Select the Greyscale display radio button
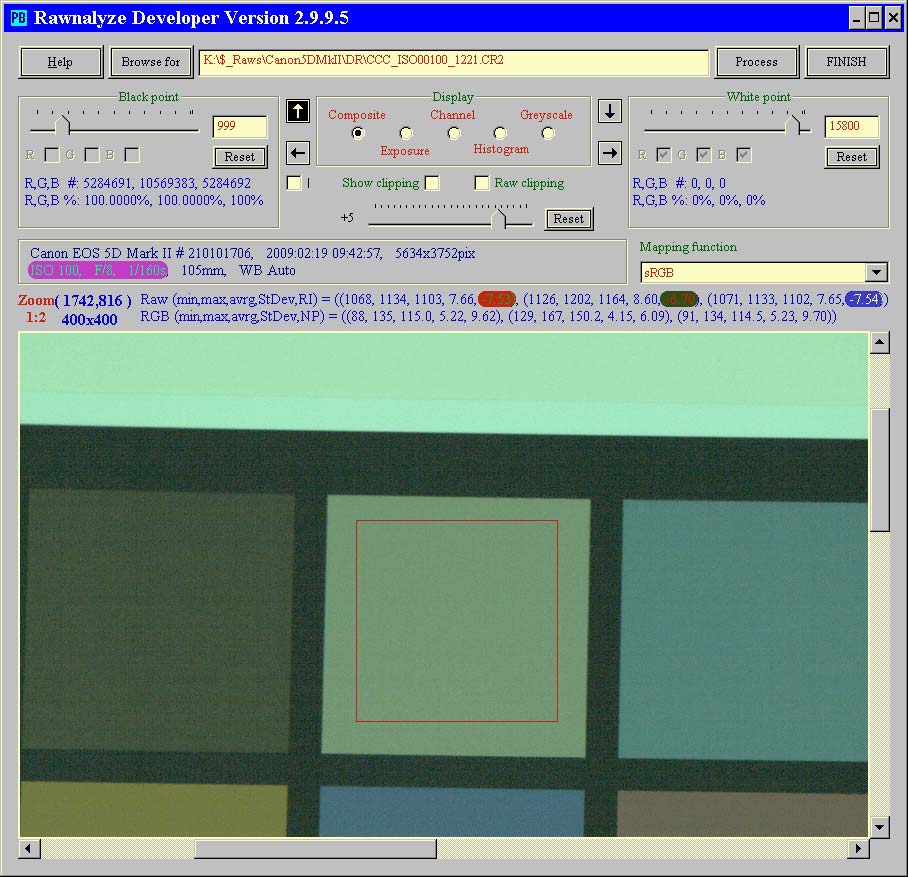This screenshot has width=908, height=877. [x=548, y=133]
